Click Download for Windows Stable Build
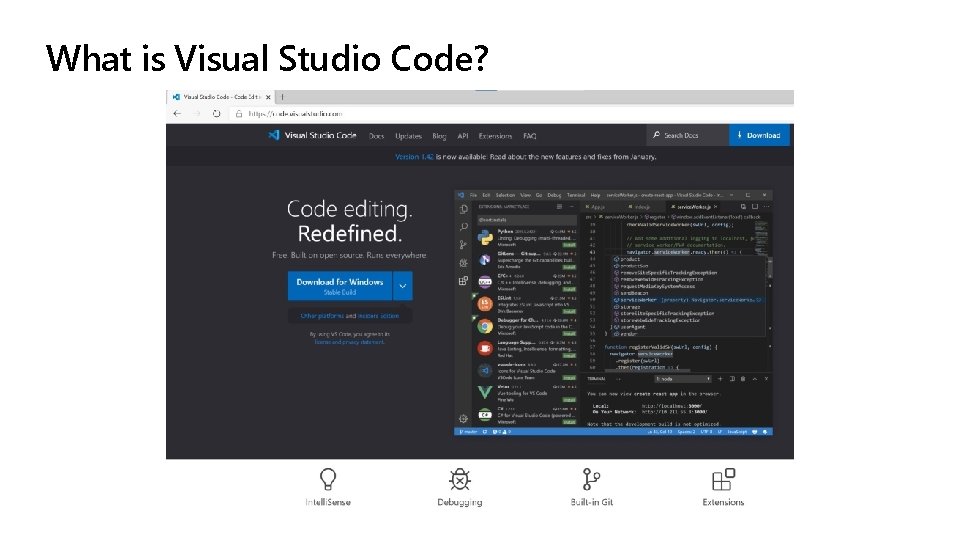Image resolution: width=960 pixels, height=540 pixels. click(340, 286)
